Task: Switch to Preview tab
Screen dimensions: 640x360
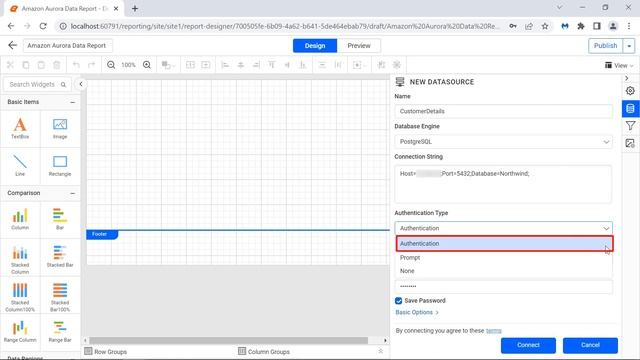Action: click(359, 46)
